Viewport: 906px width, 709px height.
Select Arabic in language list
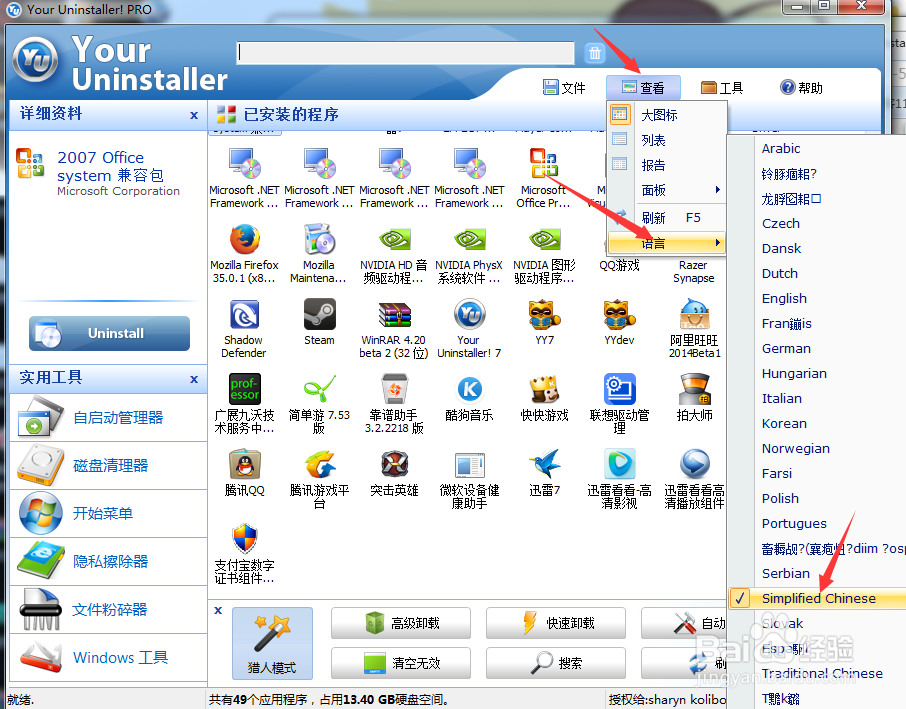coord(781,149)
